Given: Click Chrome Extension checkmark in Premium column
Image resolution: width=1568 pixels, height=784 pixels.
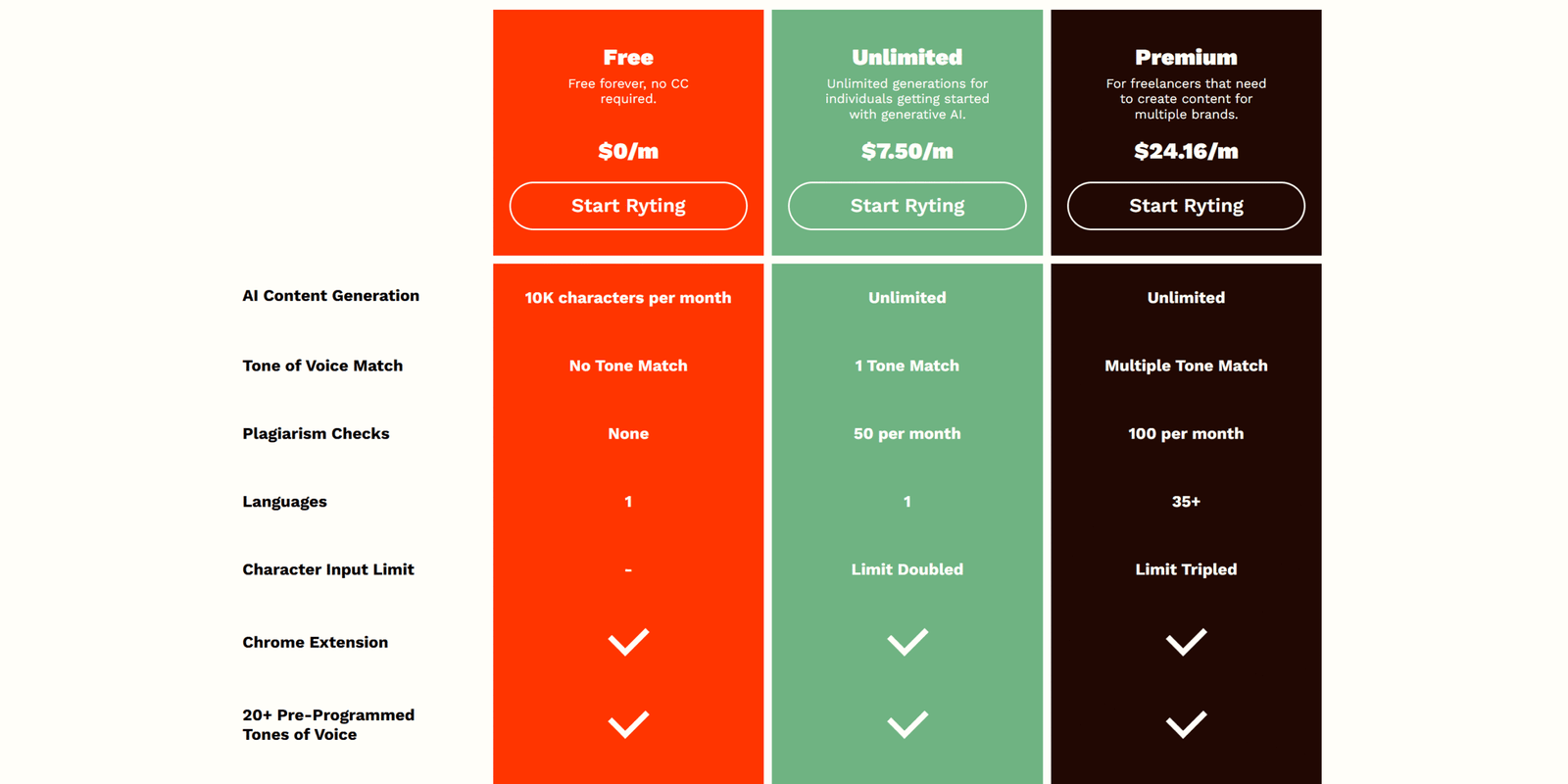Looking at the screenshot, I should pos(1186,642).
